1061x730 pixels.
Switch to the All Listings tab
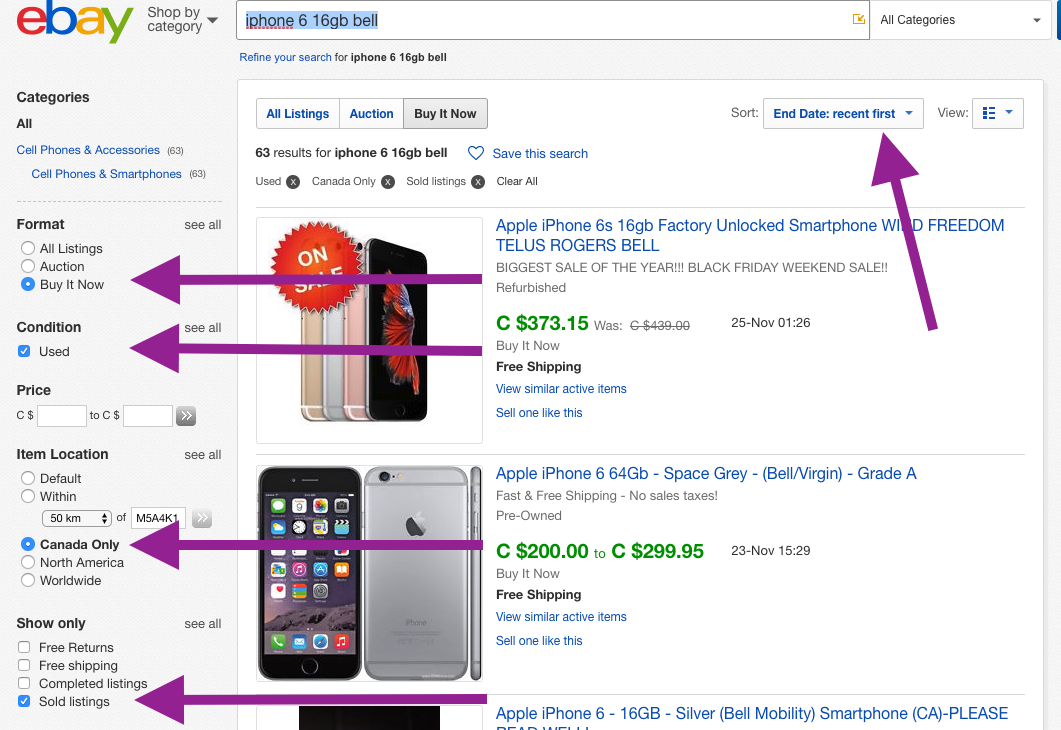(298, 114)
